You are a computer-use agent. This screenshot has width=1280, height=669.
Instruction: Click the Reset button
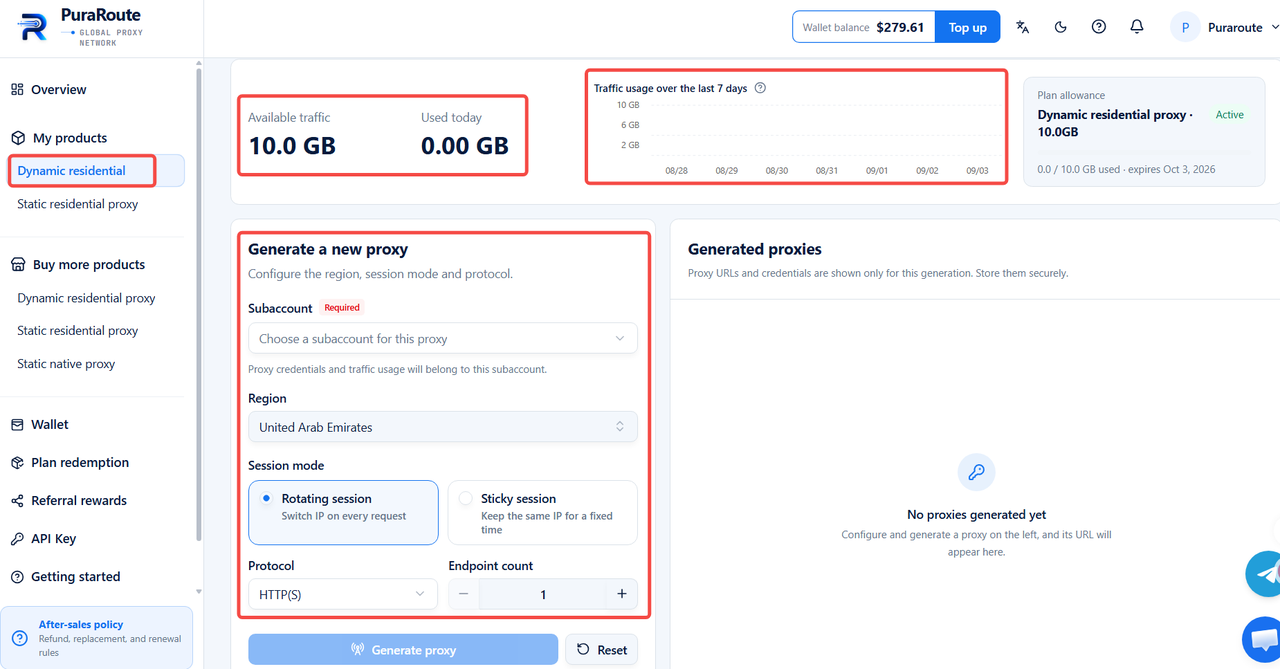point(601,650)
